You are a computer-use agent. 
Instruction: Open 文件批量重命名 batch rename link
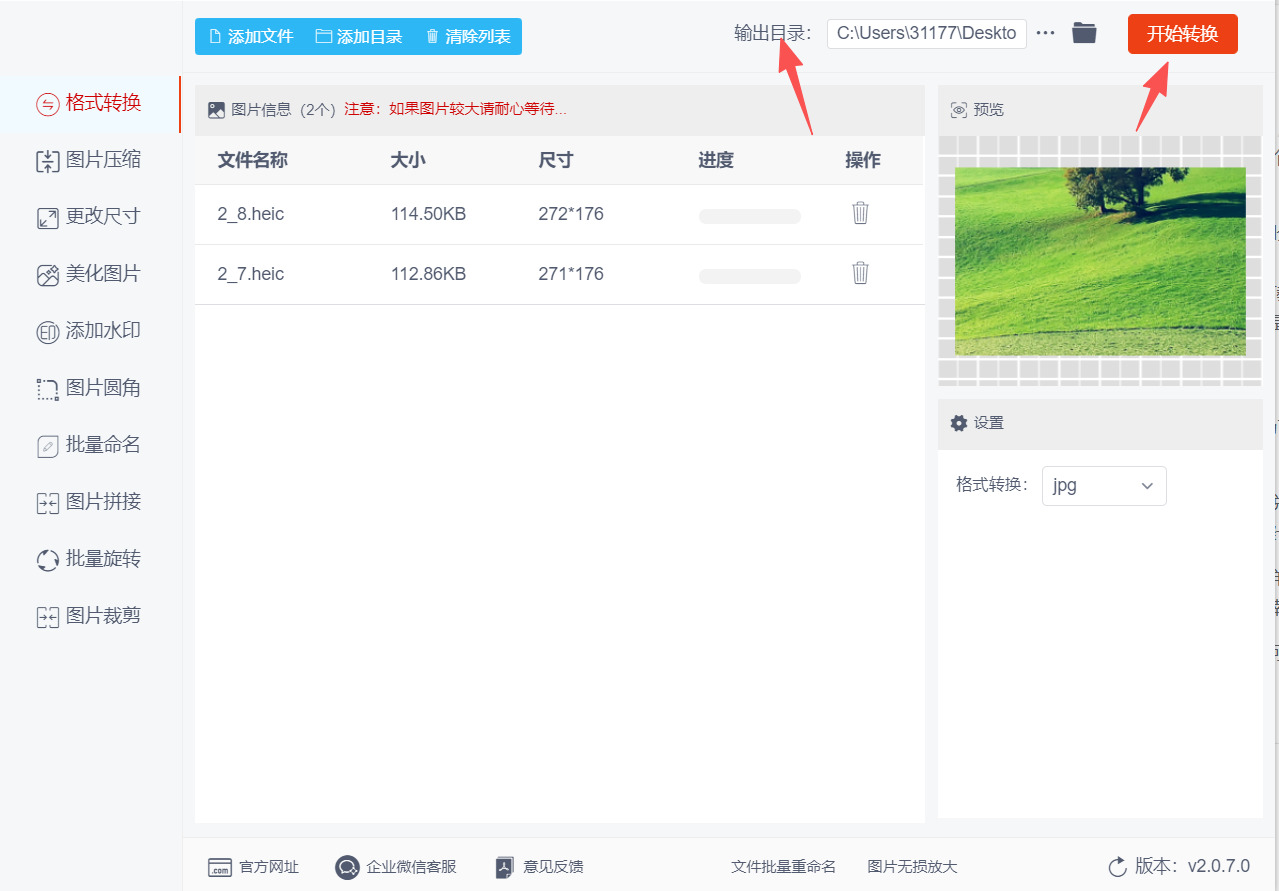783,867
